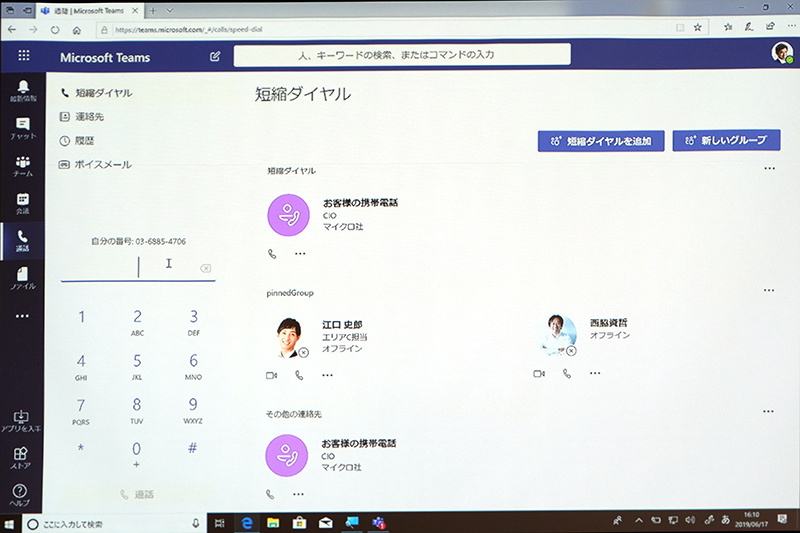Click the browser home button
The image size is (800, 533).
click(x=77, y=30)
